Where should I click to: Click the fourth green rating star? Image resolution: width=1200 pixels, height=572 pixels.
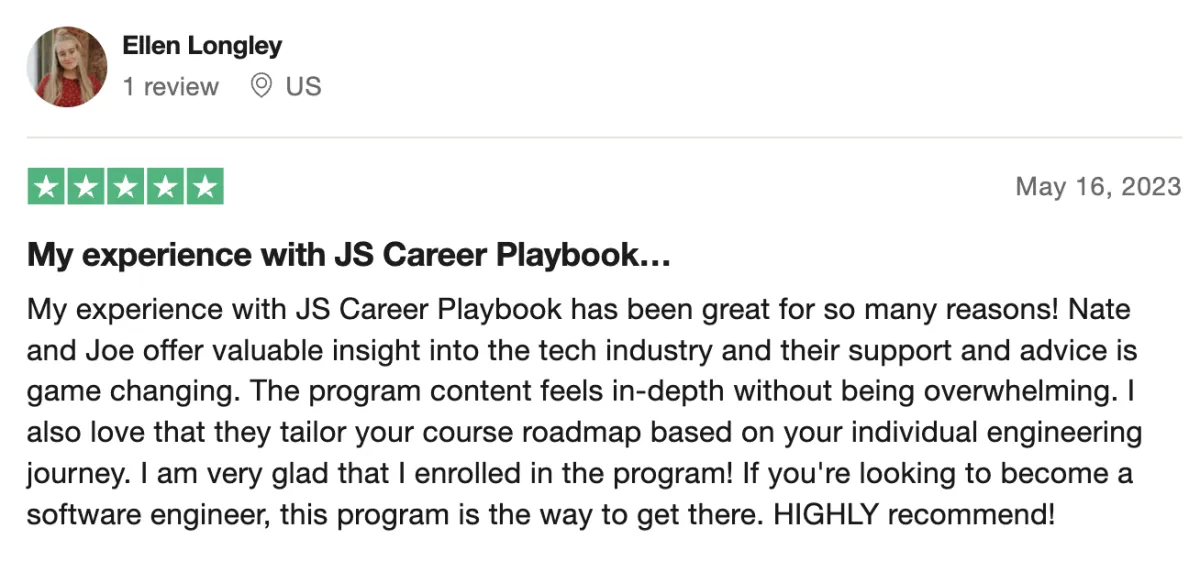(x=165, y=186)
